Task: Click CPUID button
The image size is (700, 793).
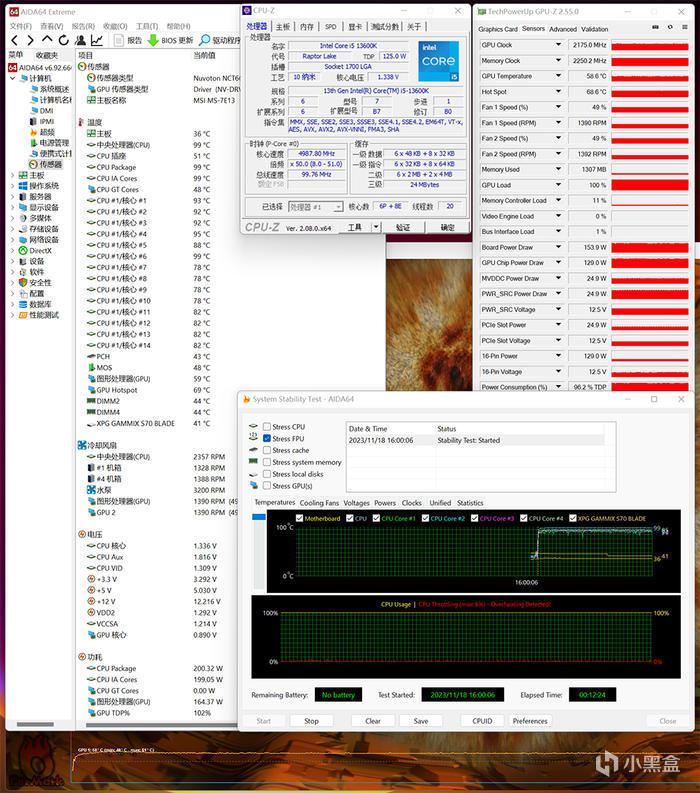Action: 482,721
